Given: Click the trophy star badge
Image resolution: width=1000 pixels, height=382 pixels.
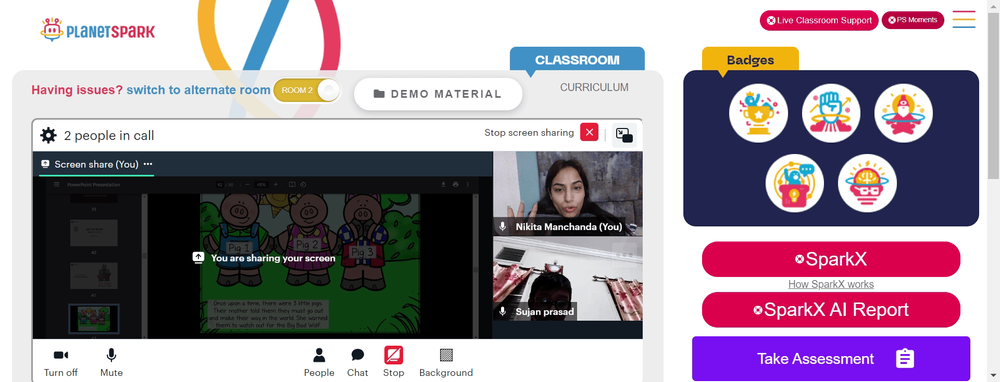Looking at the screenshot, I should (x=758, y=114).
